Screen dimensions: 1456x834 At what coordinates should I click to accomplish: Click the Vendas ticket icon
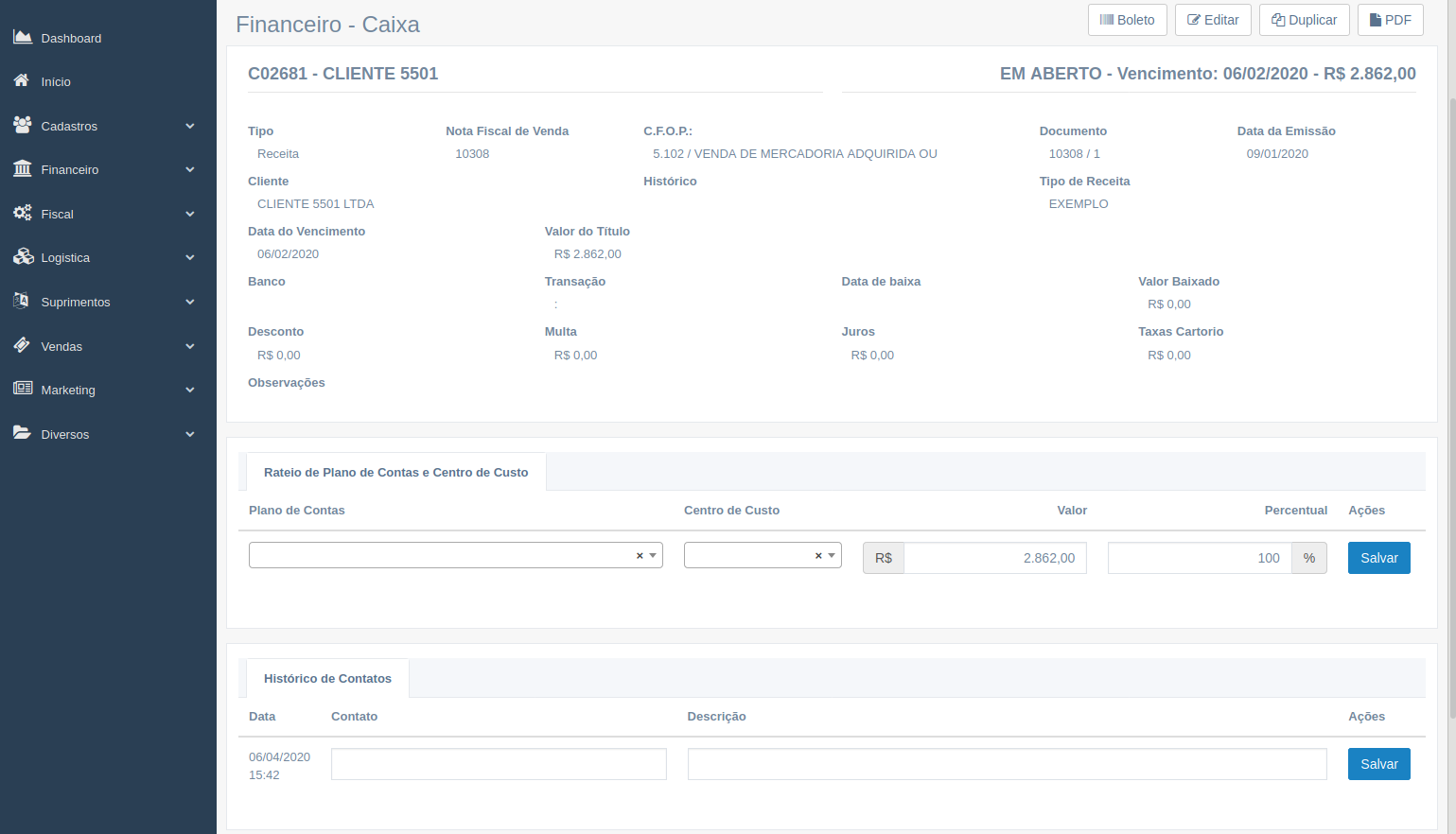pos(22,346)
